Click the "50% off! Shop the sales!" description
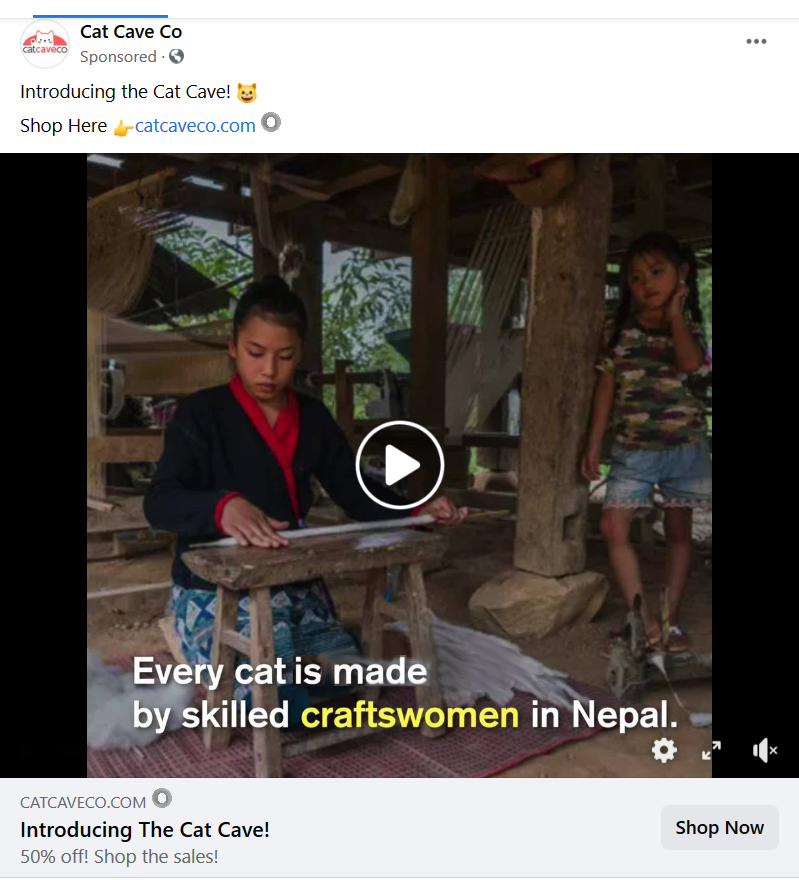 coord(119,857)
